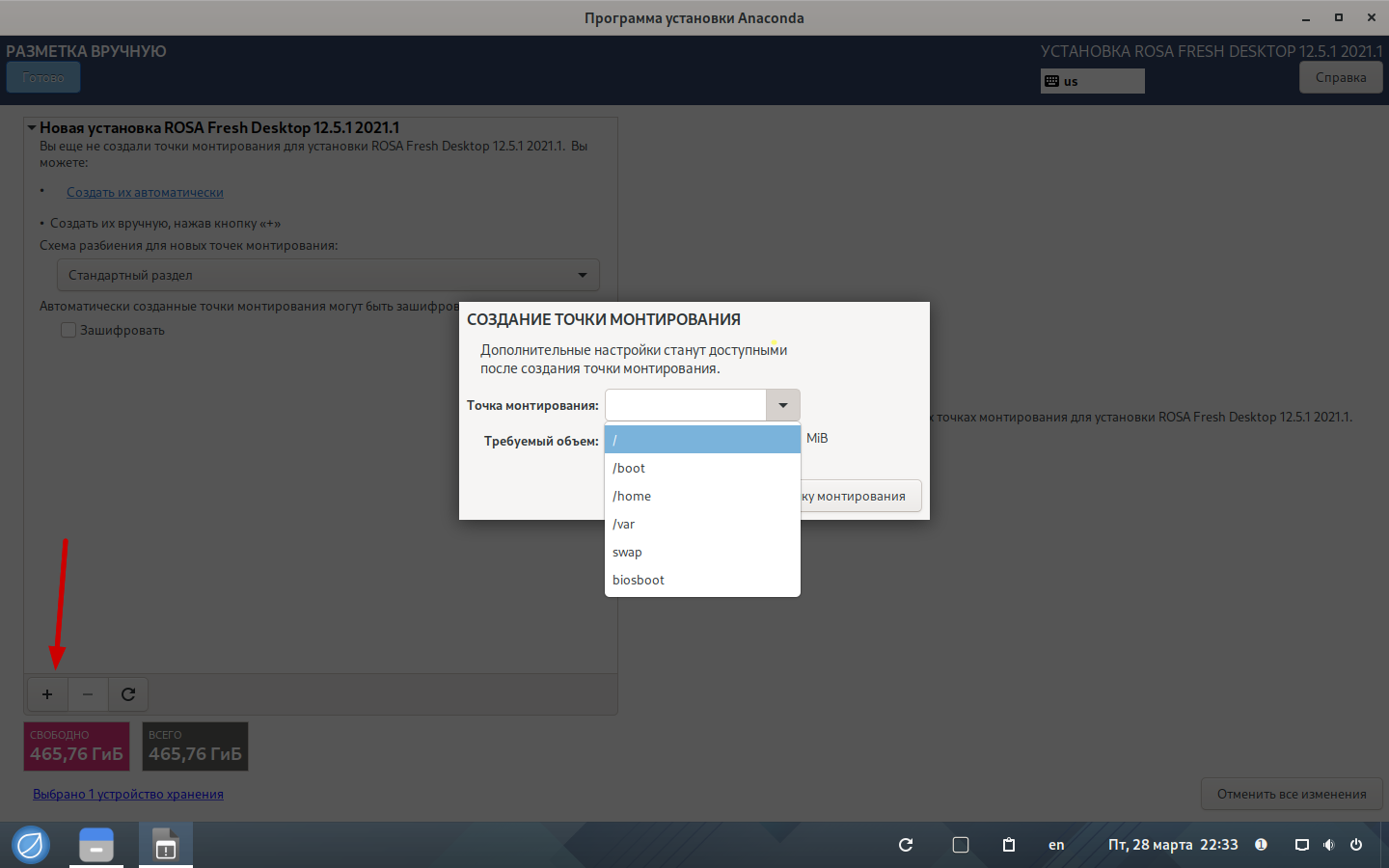This screenshot has width=1389, height=868.
Task: Select swap from the mount point list
Action: pos(702,552)
